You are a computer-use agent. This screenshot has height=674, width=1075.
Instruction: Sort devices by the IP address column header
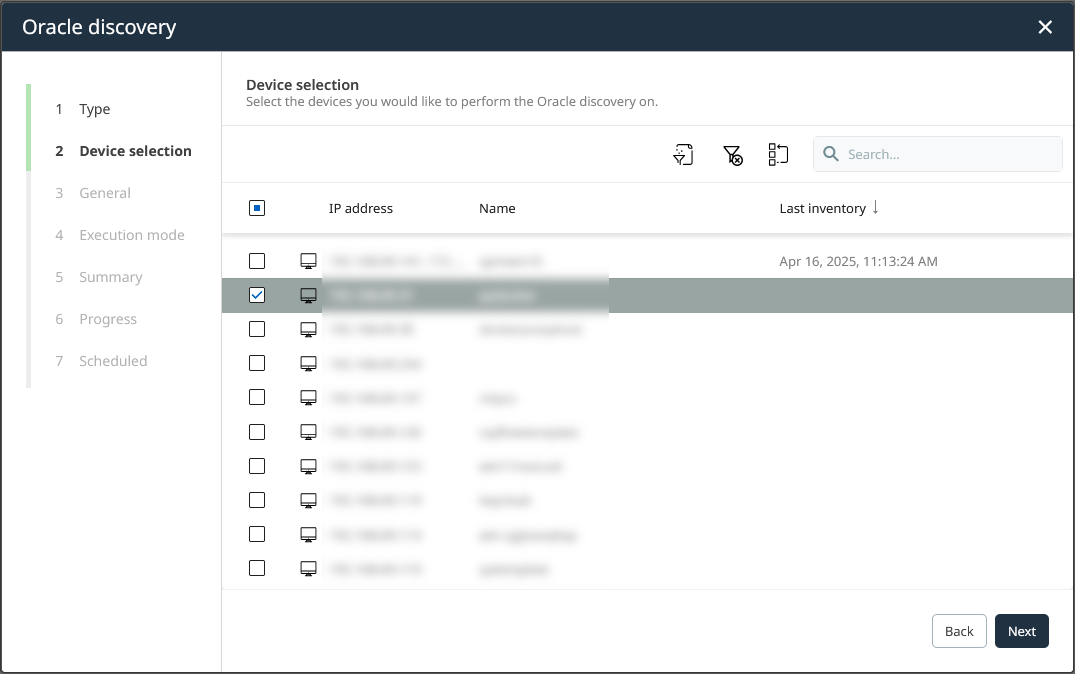click(360, 207)
